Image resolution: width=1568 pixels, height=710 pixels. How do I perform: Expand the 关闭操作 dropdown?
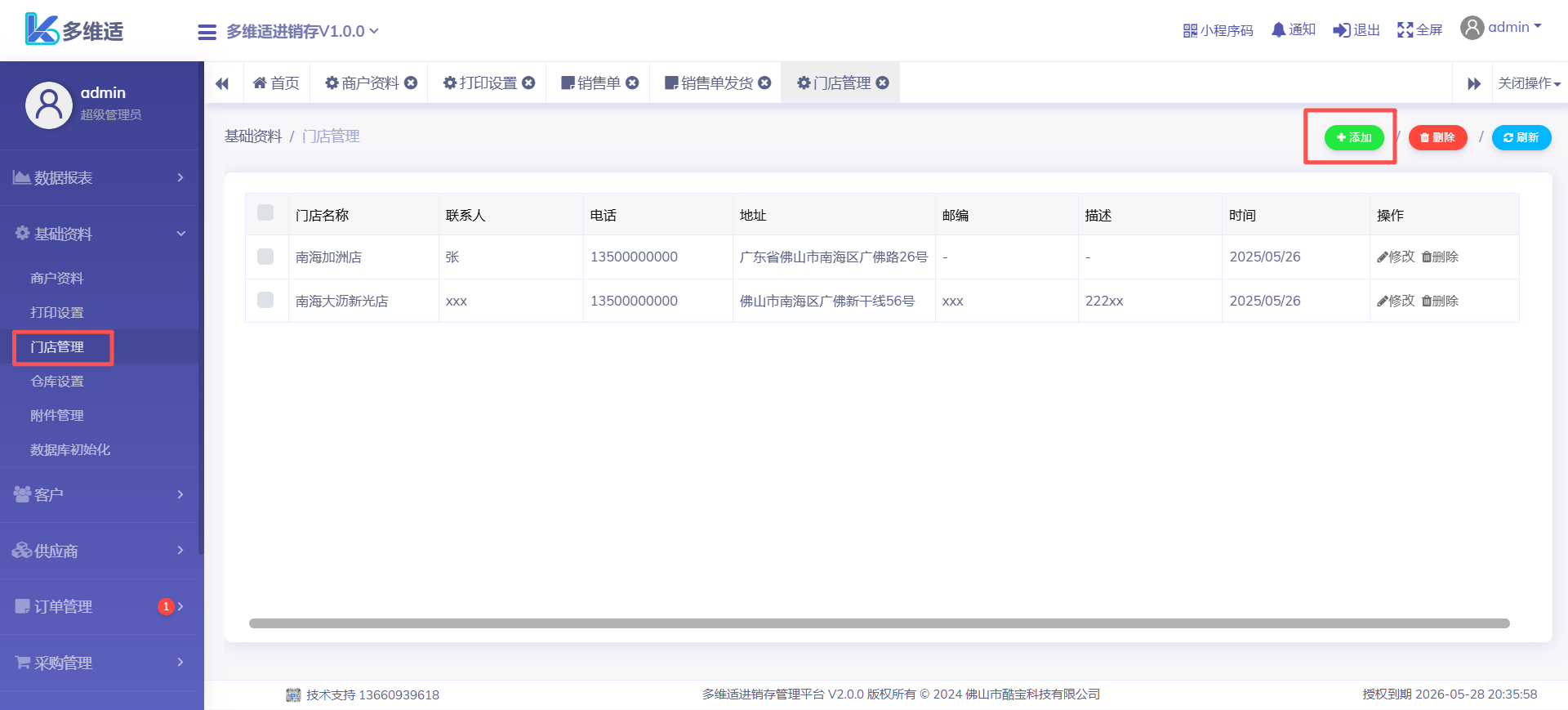pyautogui.click(x=1529, y=83)
